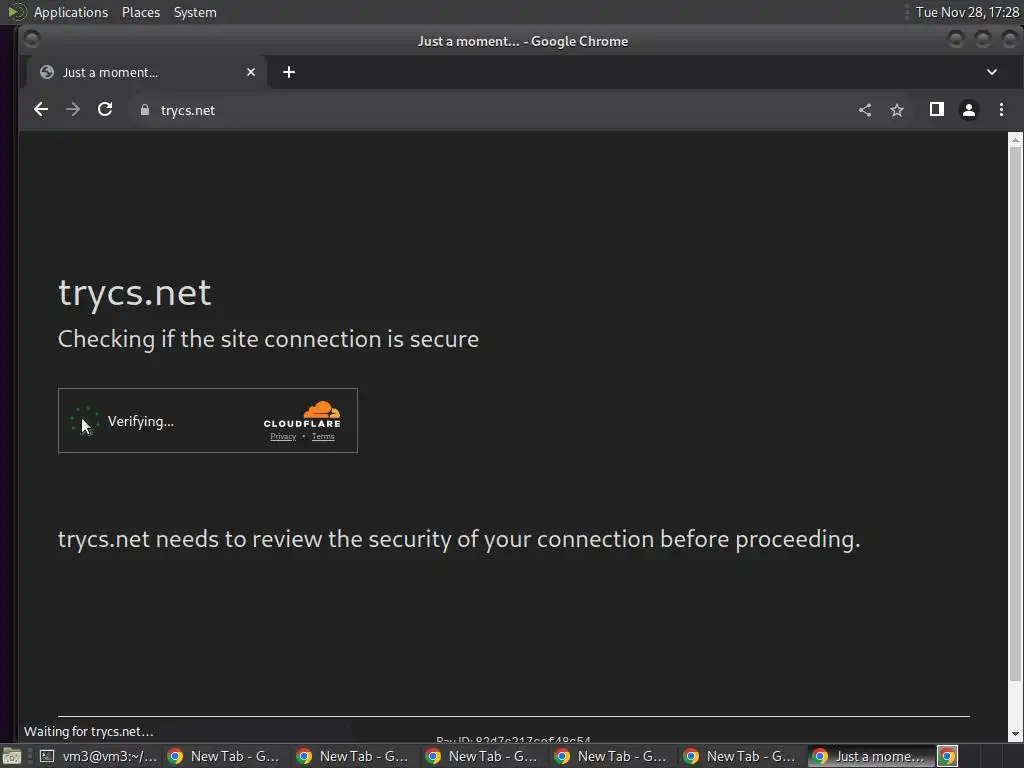Open the Chrome three-dot menu
The image size is (1024, 768).
1001,110
